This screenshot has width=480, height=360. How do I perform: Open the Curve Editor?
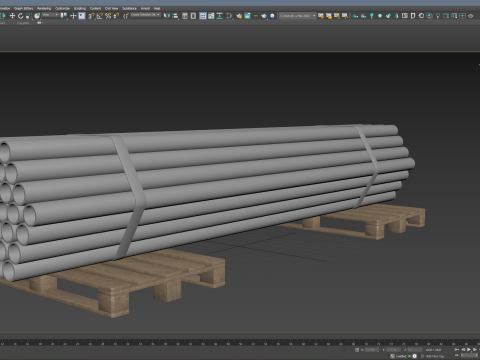coord(211,16)
